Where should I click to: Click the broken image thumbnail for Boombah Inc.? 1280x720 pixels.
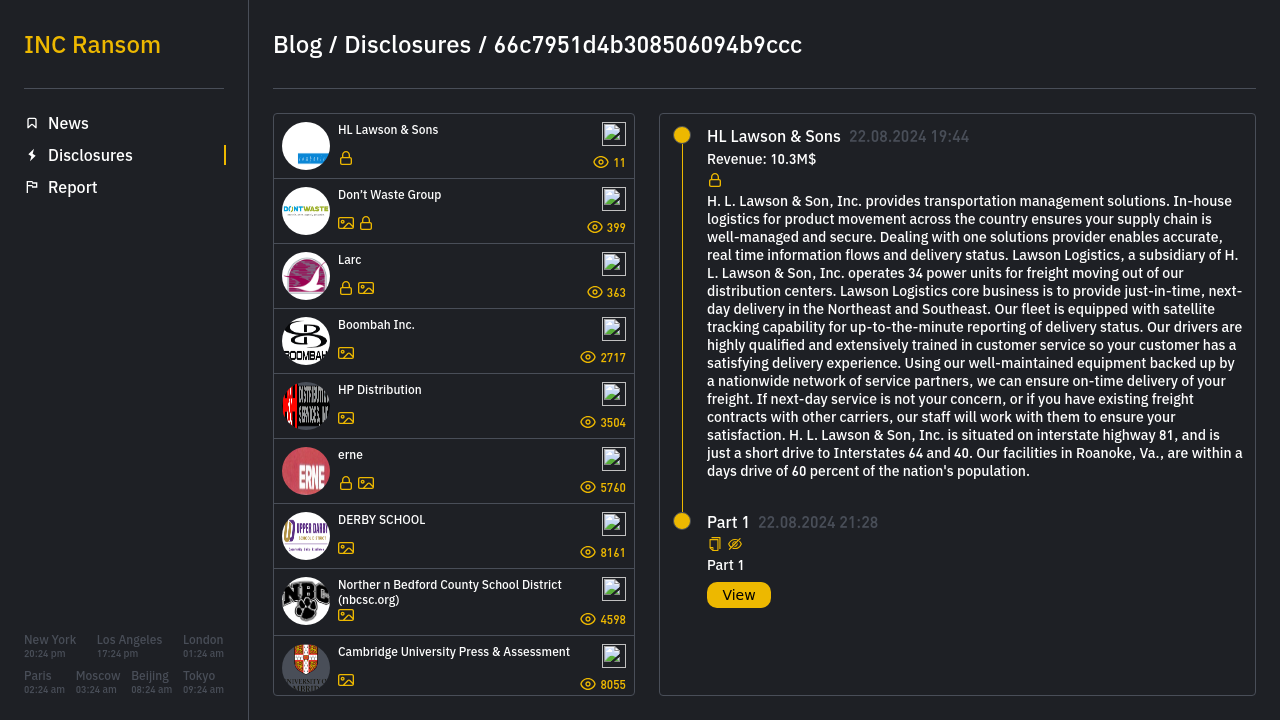coord(614,329)
